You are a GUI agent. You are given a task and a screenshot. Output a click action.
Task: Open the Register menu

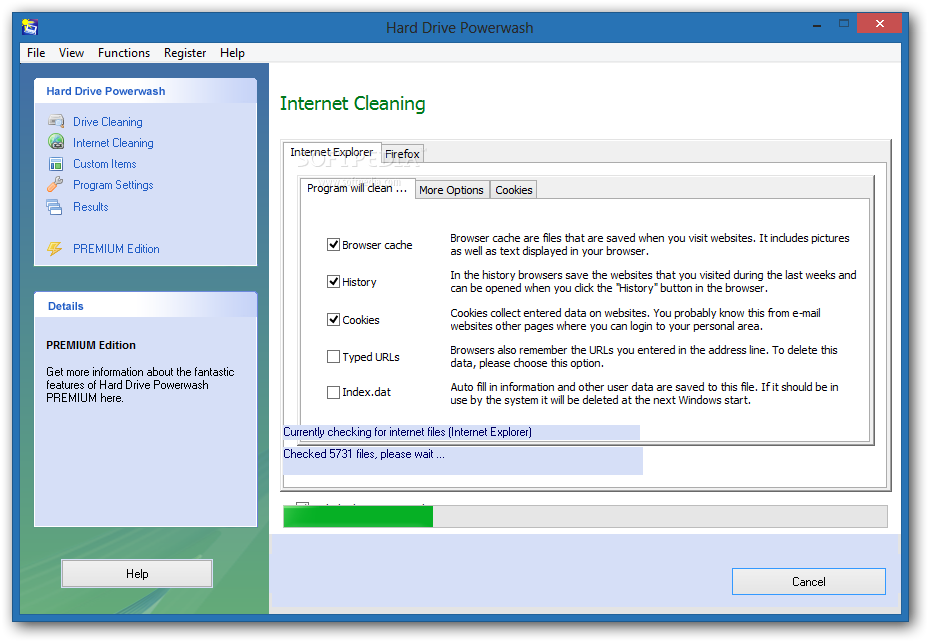coord(185,53)
